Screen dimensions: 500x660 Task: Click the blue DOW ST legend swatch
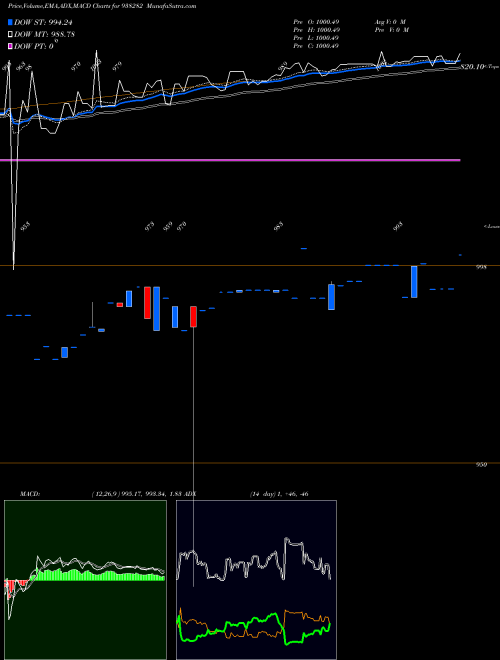click(x=11, y=23)
